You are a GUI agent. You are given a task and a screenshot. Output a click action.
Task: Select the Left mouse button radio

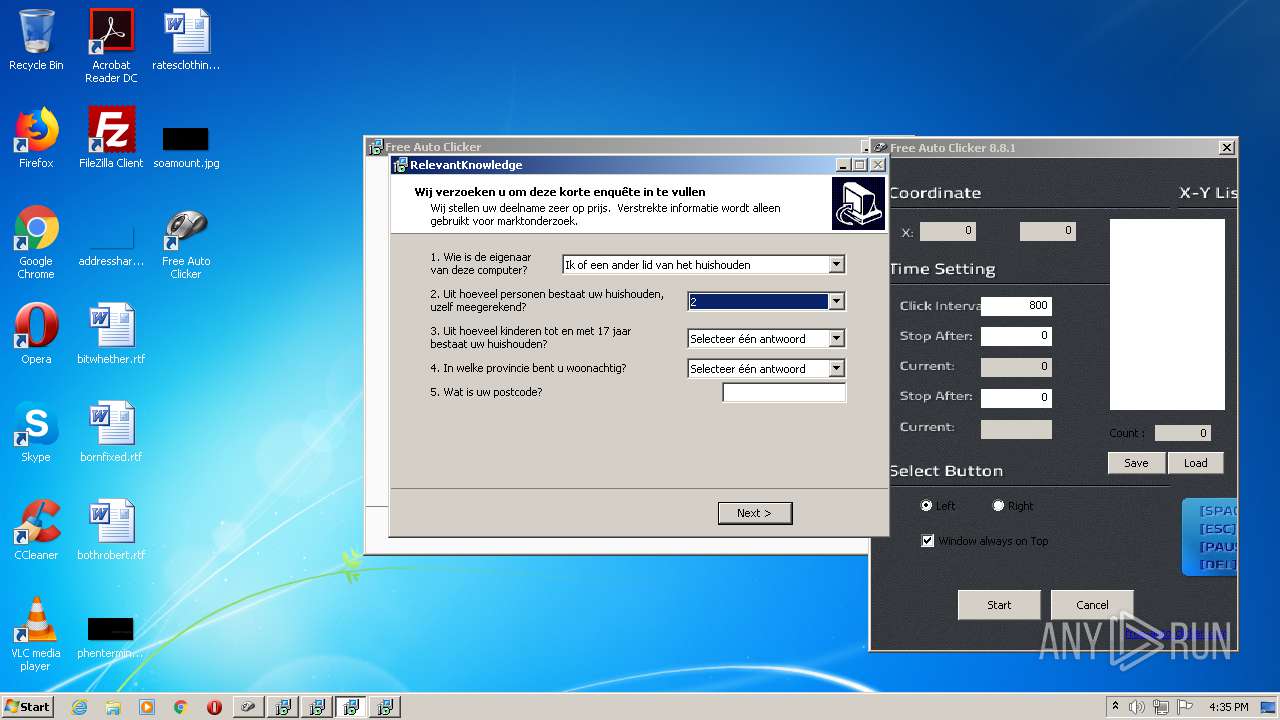926,506
